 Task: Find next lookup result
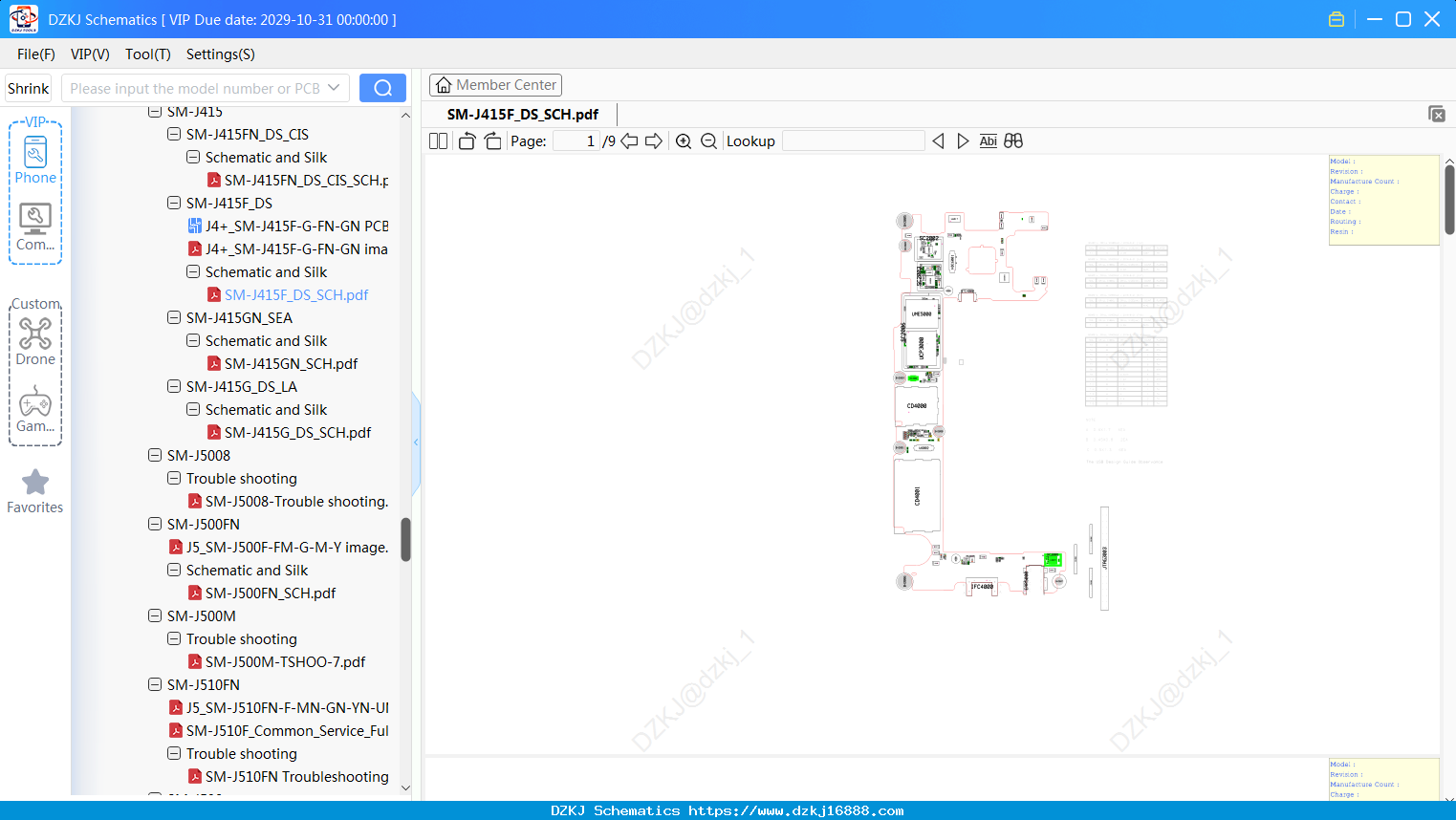pyautogui.click(x=963, y=141)
